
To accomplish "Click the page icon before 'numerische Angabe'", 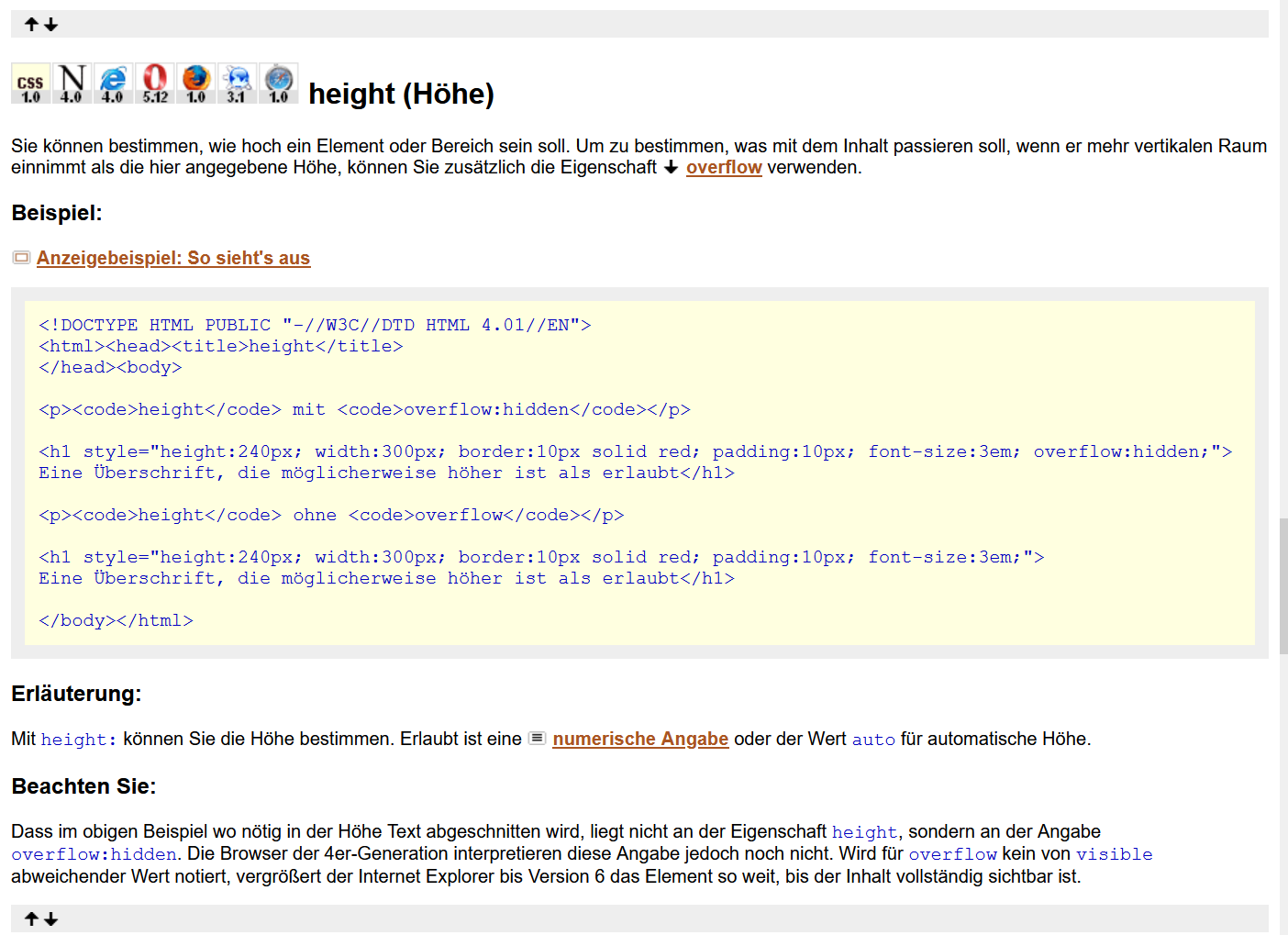I will pyautogui.click(x=538, y=739).
